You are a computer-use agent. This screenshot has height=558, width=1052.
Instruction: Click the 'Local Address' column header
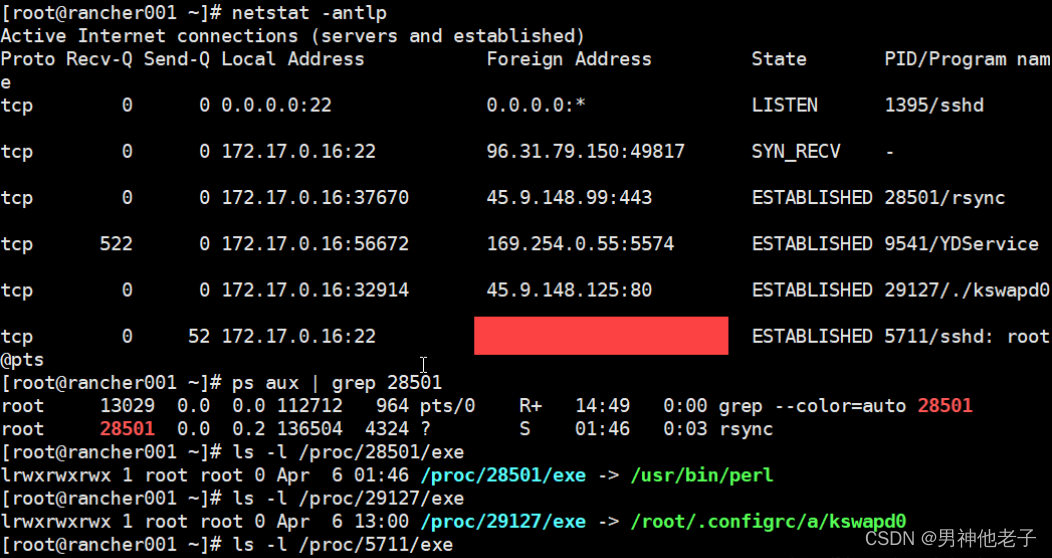click(x=293, y=59)
